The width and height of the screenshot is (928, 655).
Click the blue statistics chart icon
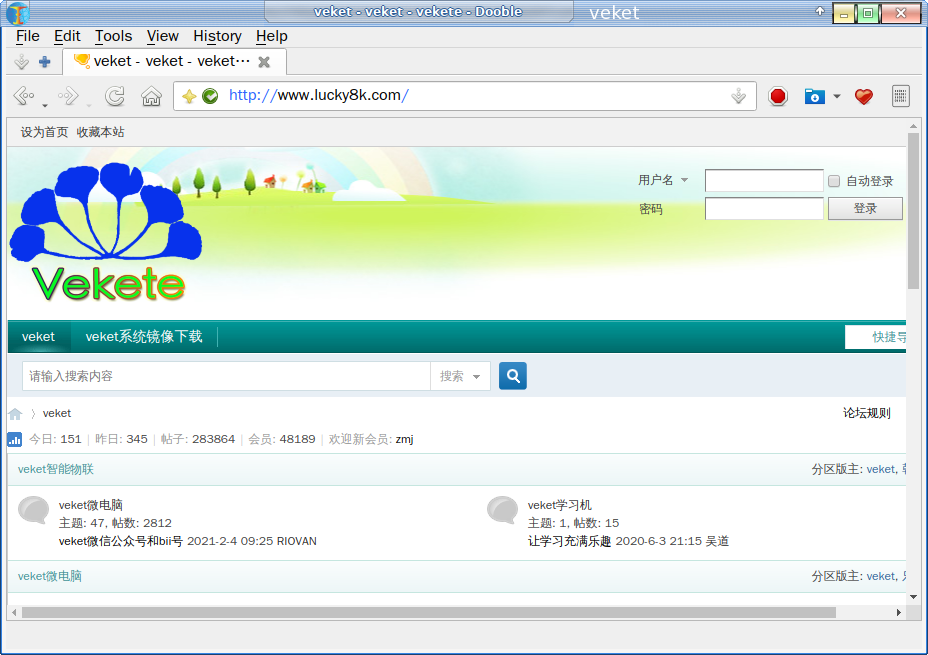[15, 439]
